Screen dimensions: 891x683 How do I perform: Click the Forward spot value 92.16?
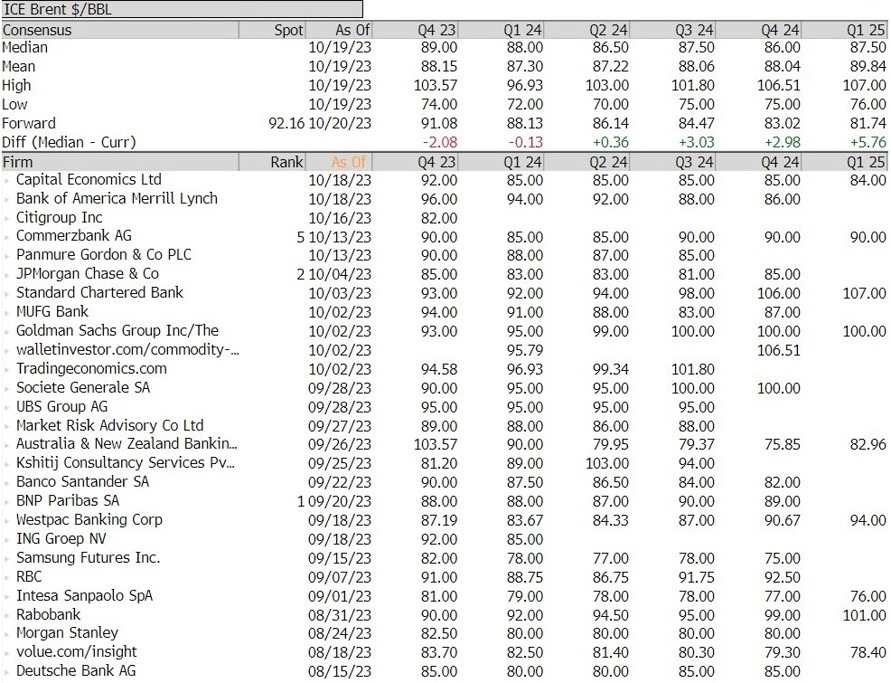[286, 123]
